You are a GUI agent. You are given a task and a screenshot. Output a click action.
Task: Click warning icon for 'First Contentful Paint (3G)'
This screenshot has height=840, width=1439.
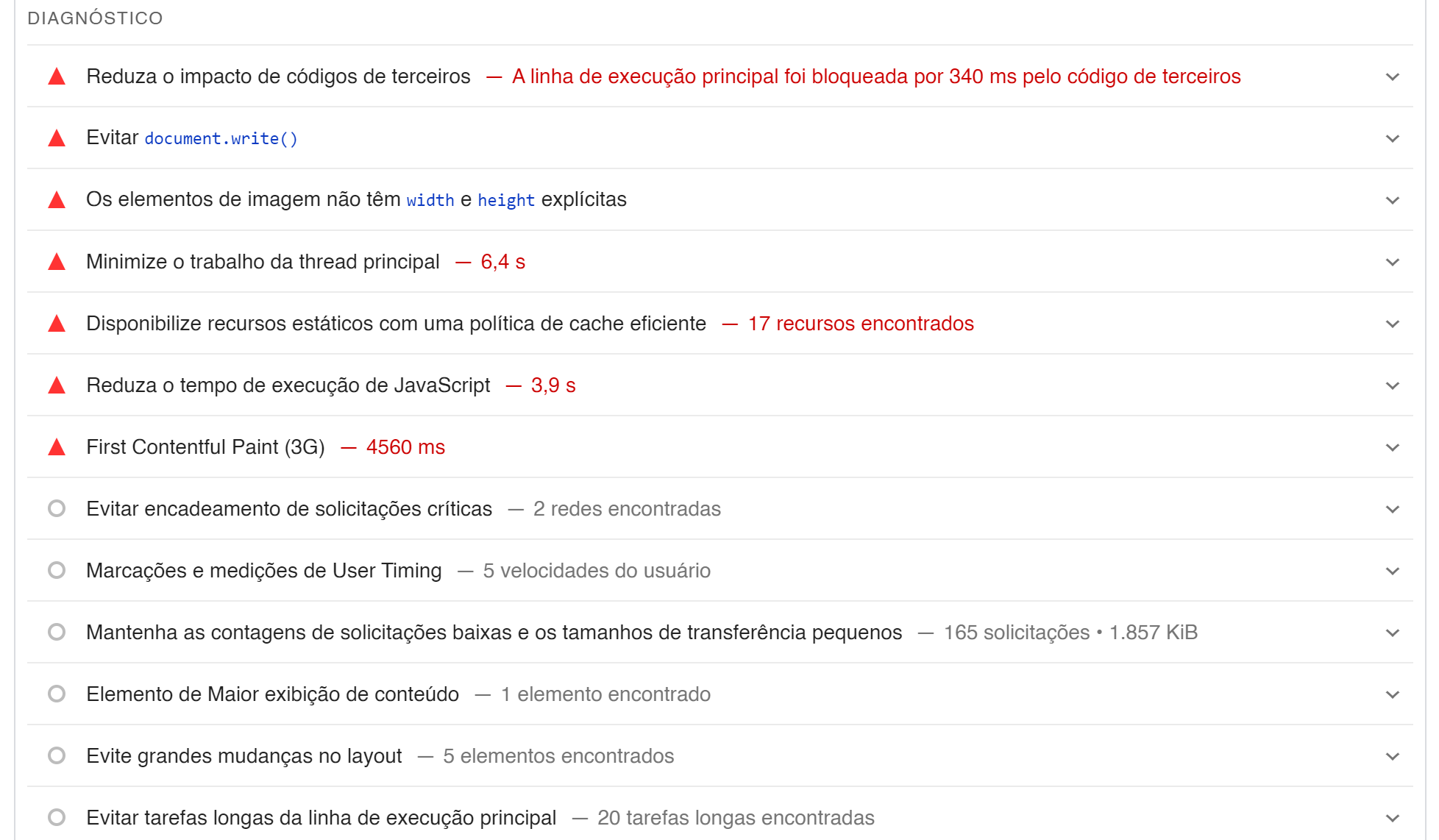(56, 446)
